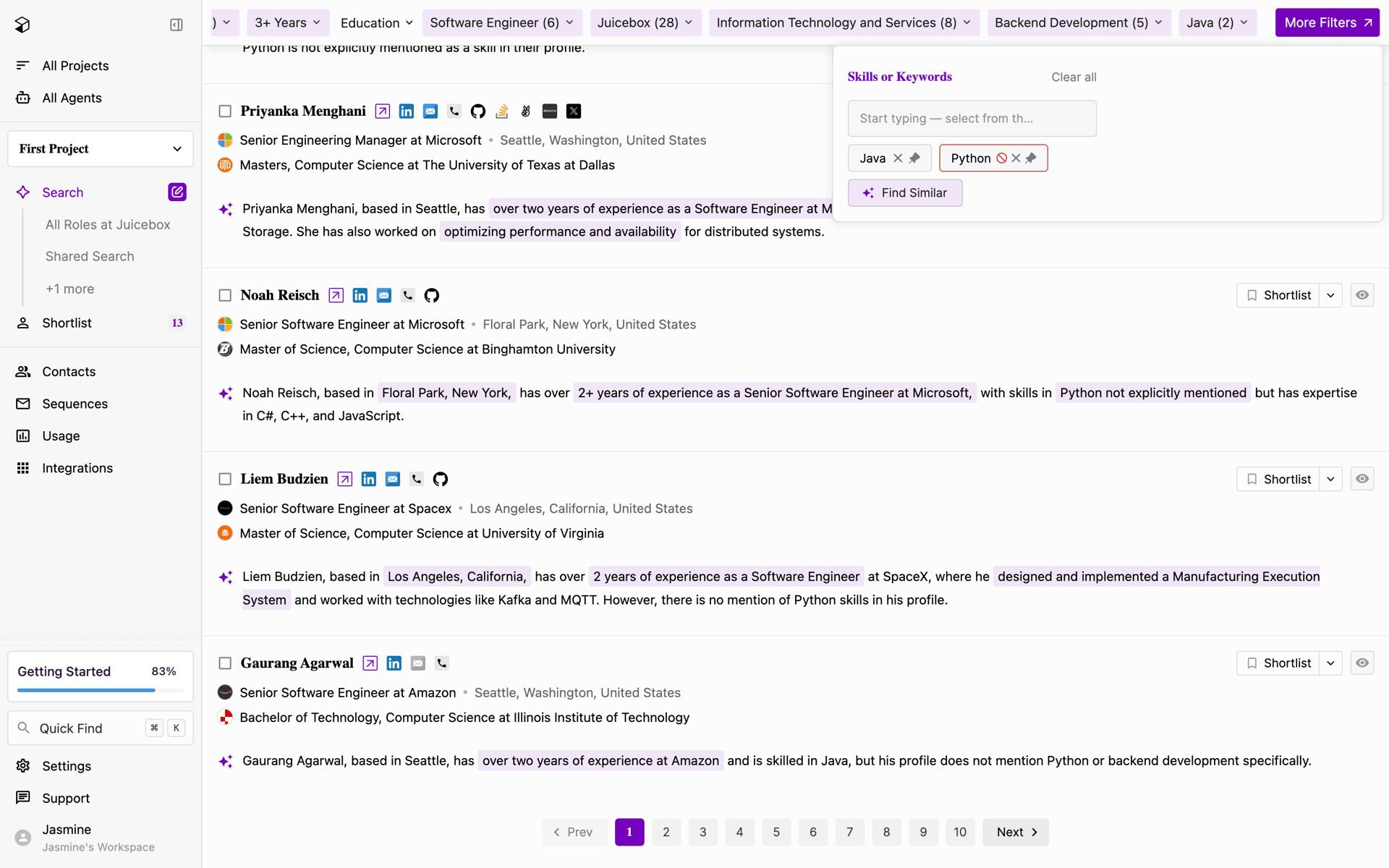This screenshot has height=868, width=1389.
Task: Click Noah Reisch's phone icon
Action: click(x=408, y=295)
